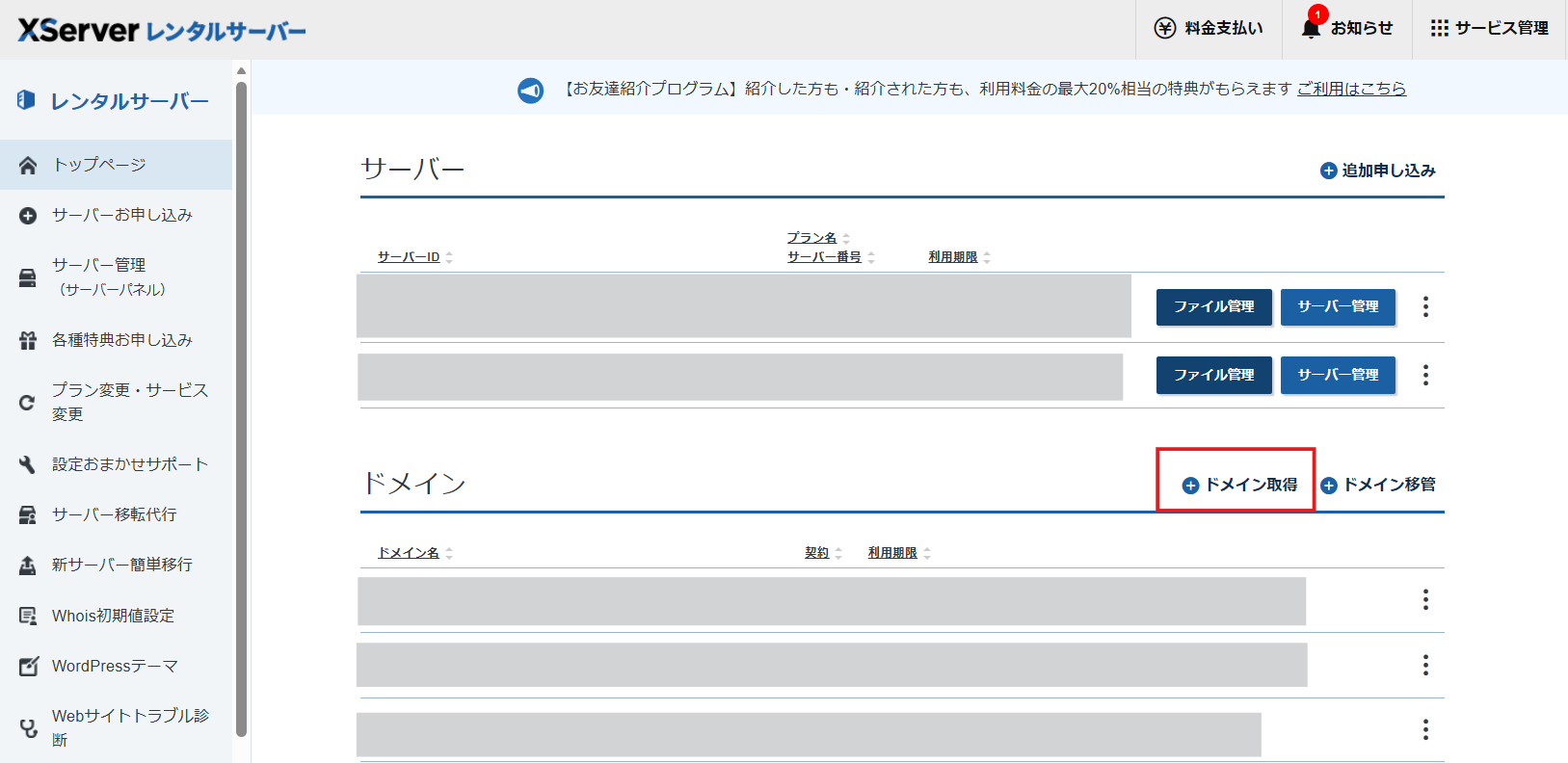Open プラン変更・サービス変更 sidebar item
This screenshot has height=763, width=1568.
pyautogui.click(x=130, y=402)
